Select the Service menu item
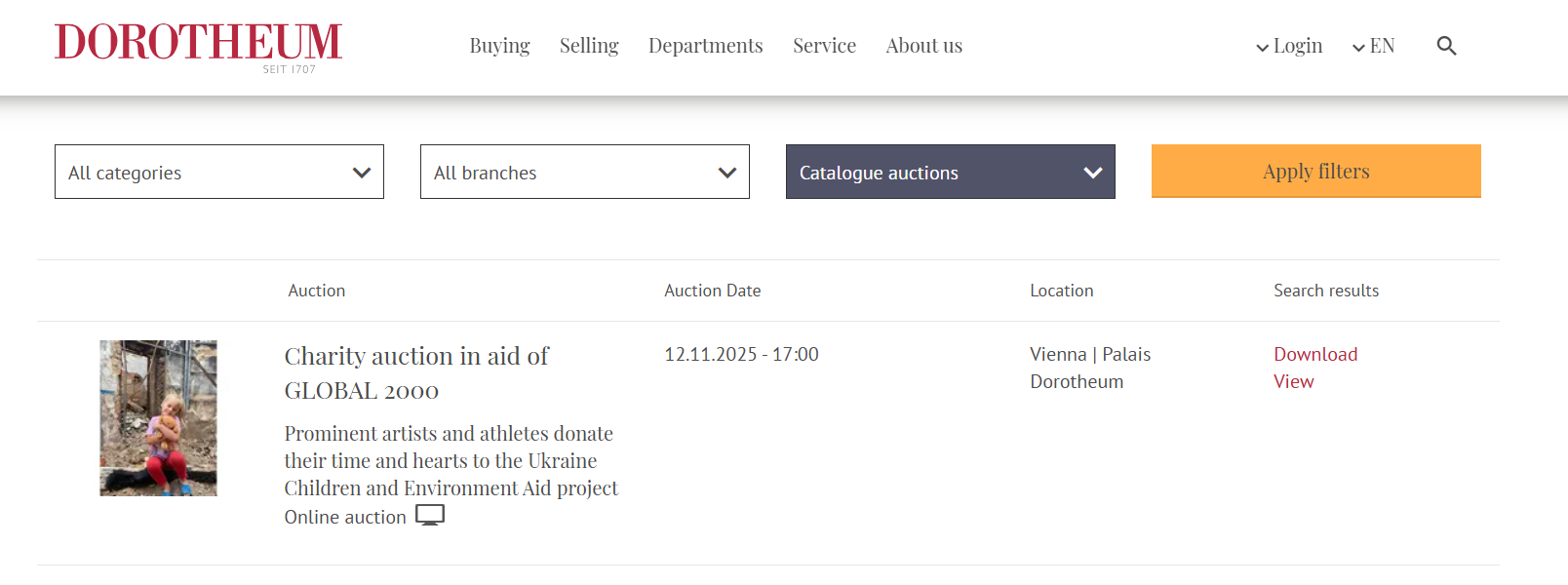The width and height of the screenshot is (1568, 585). pos(824,46)
